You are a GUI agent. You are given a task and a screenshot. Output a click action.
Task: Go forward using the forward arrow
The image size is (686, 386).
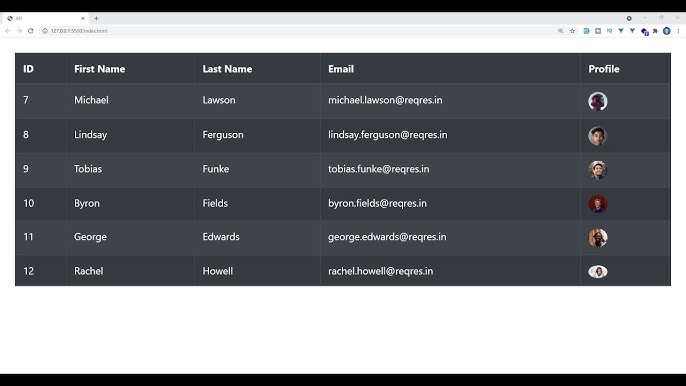[x=19, y=31]
